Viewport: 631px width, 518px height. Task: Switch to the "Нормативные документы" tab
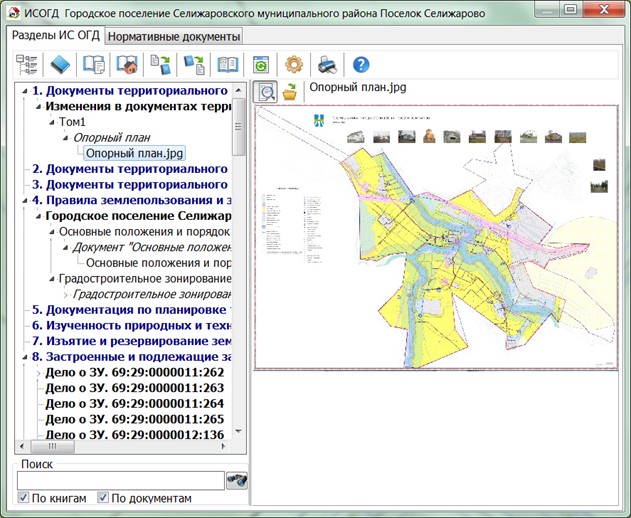pos(174,35)
